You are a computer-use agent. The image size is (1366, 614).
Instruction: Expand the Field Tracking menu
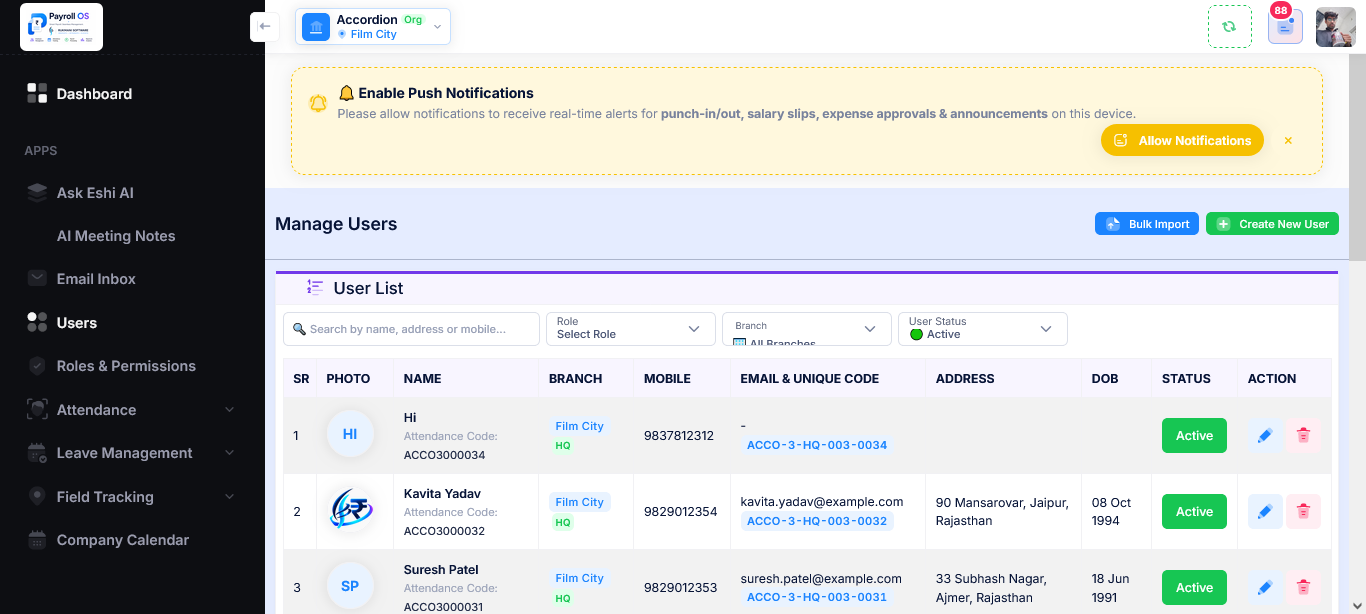pyautogui.click(x=132, y=497)
